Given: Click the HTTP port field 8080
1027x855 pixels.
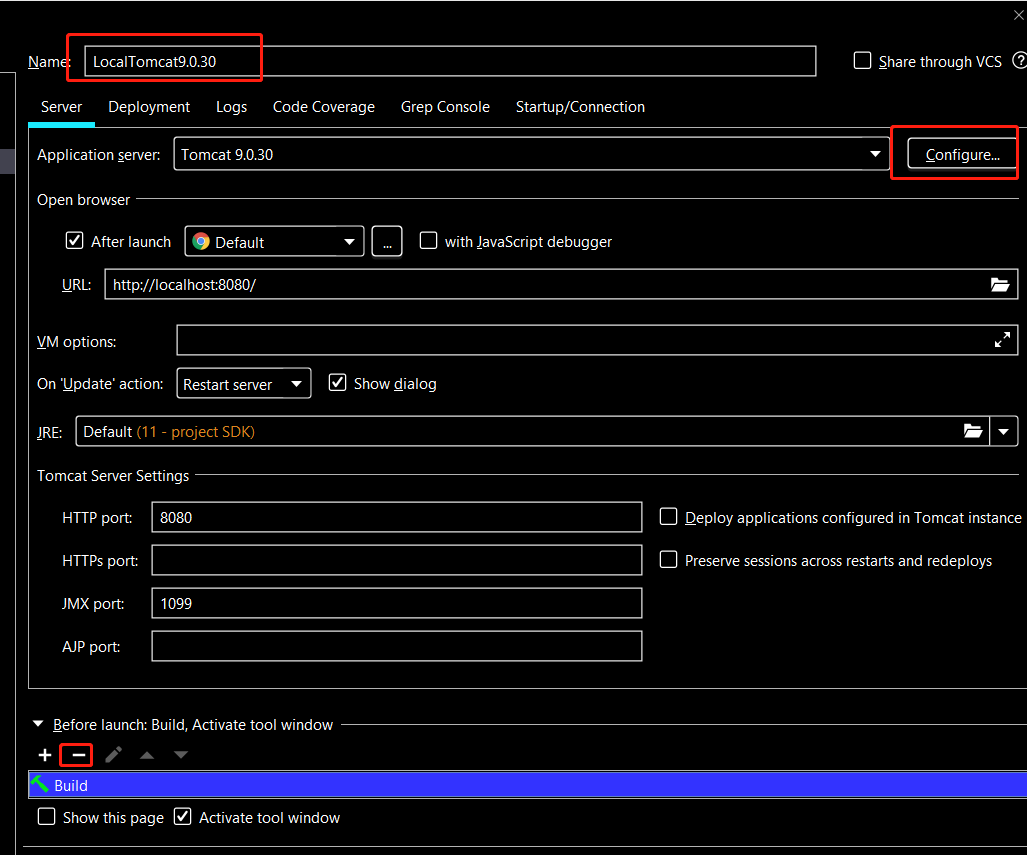Looking at the screenshot, I should coord(396,517).
